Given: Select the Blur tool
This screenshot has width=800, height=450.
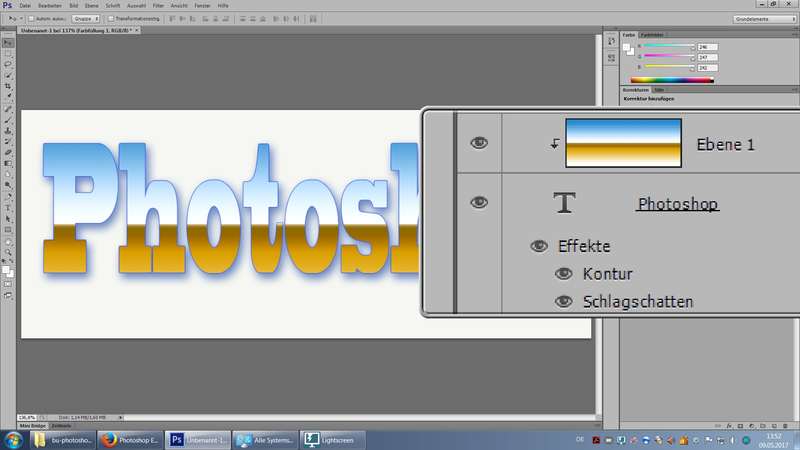Looking at the screenshot, I should pyautogui.click(x=8, y=174).
